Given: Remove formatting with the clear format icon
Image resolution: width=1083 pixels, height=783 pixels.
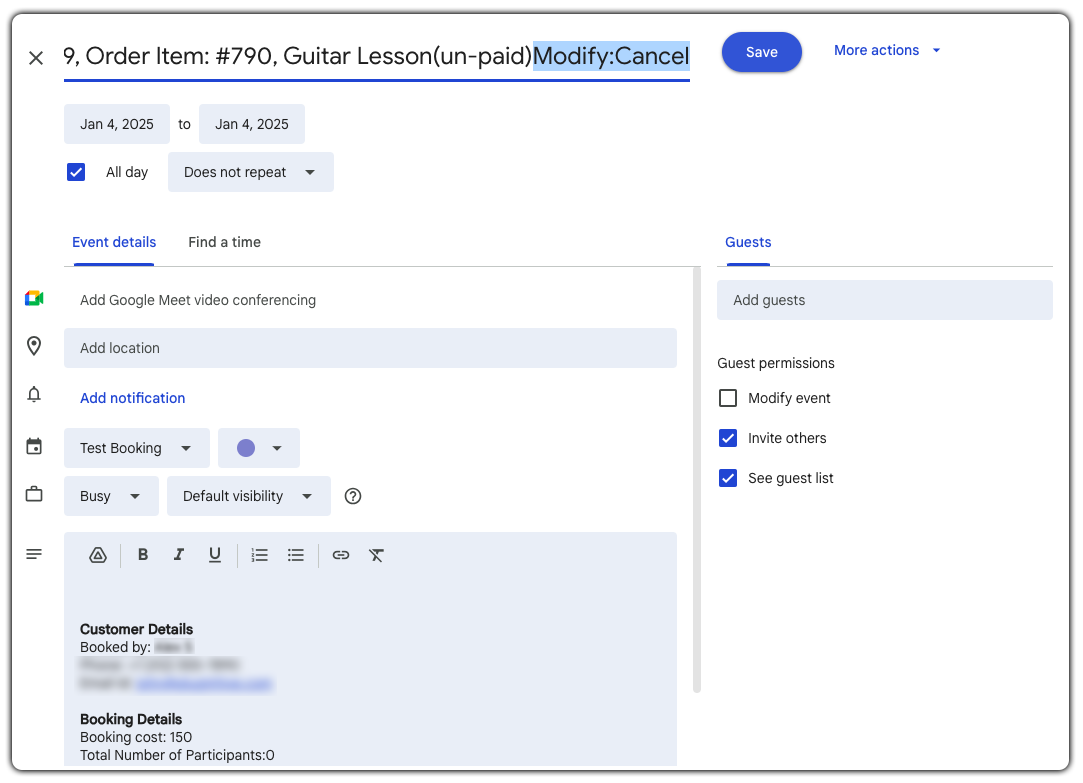Looking at the screenshot, I should point(376,555).
